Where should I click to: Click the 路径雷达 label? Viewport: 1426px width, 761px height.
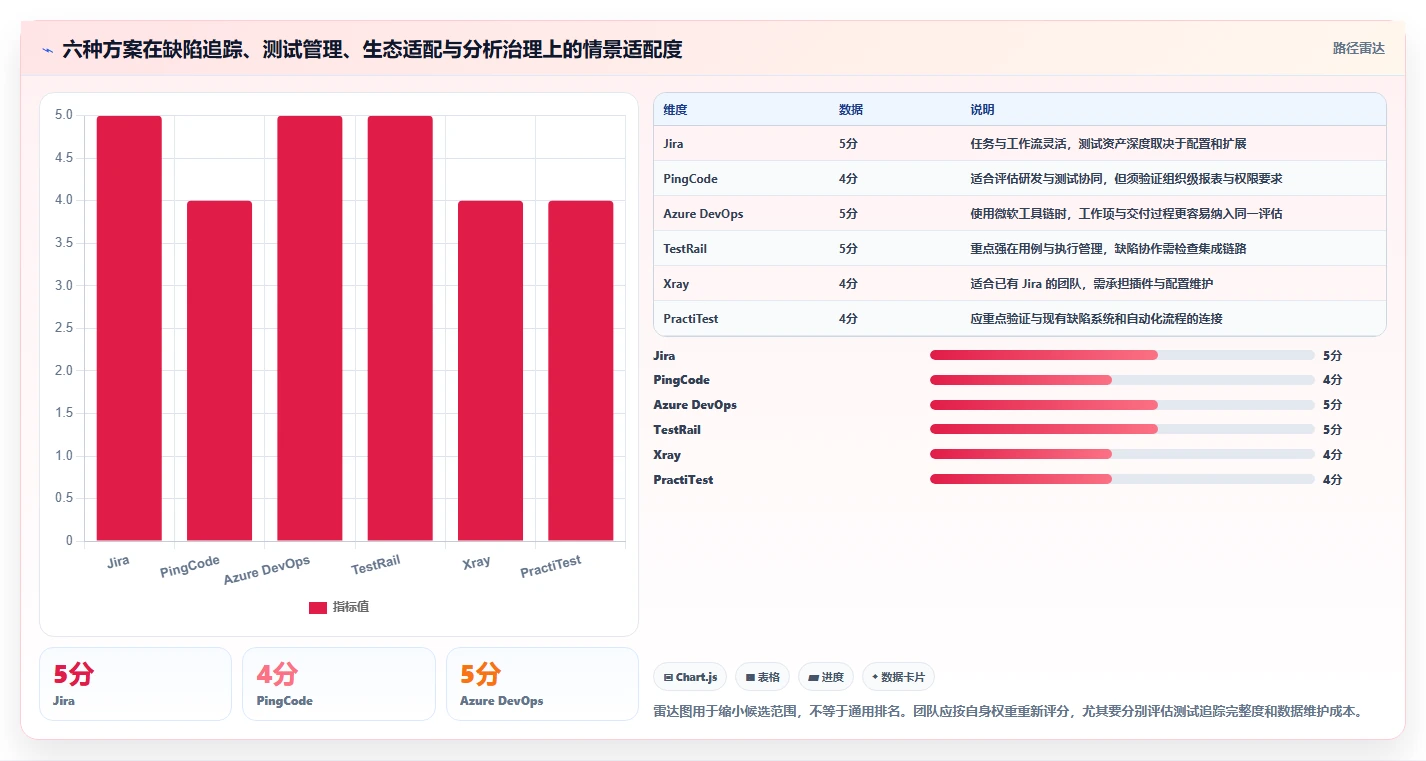tap(1358, 48)
